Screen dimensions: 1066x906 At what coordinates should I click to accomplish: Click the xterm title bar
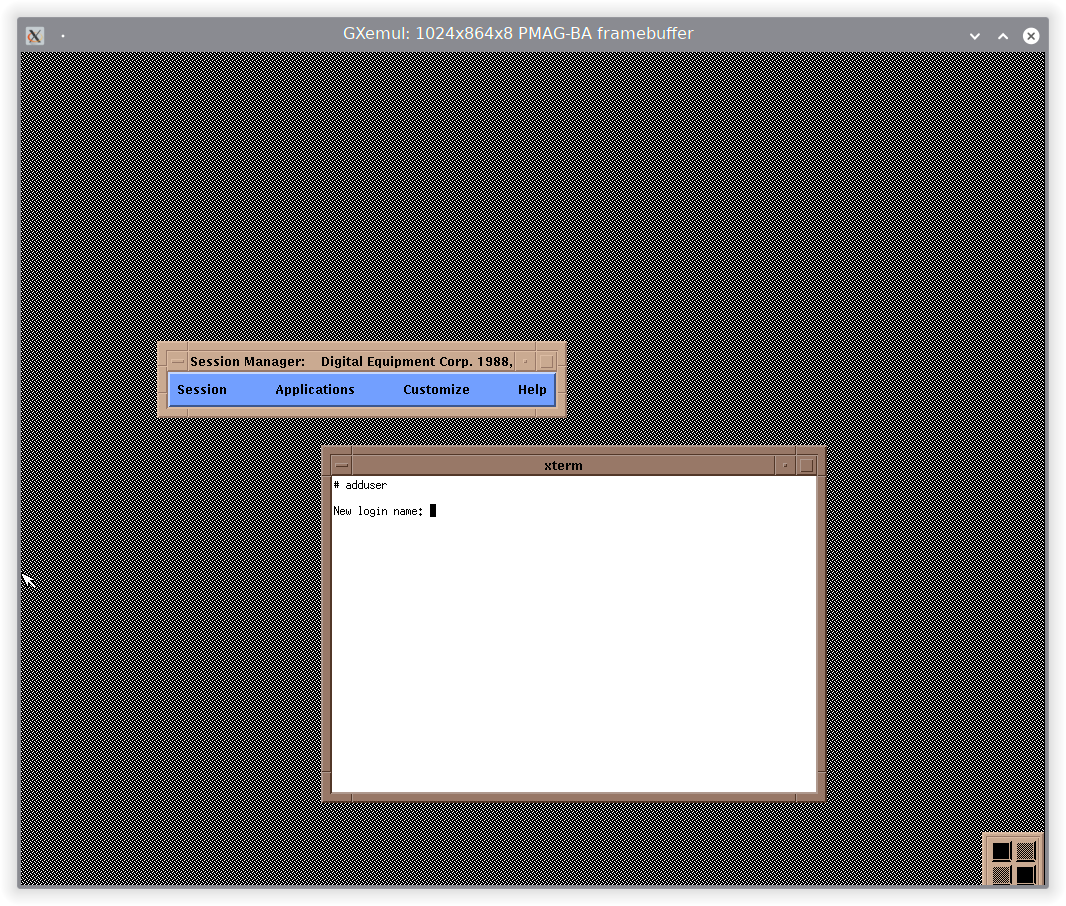pos(563,466)
